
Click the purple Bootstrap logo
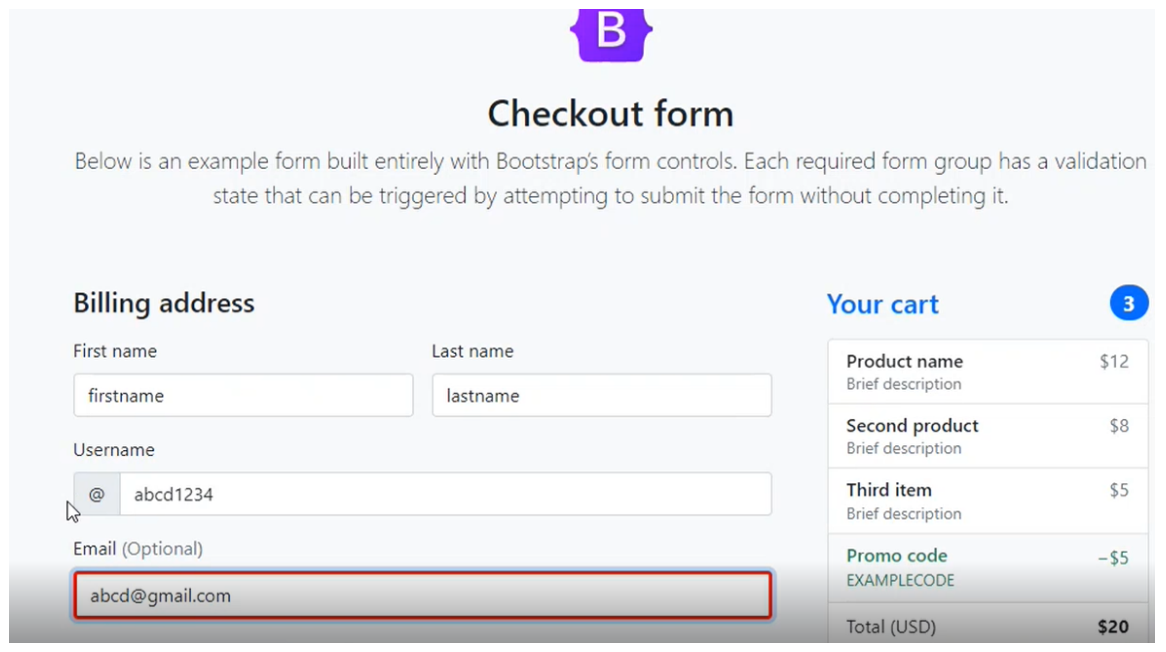point(611,34)
